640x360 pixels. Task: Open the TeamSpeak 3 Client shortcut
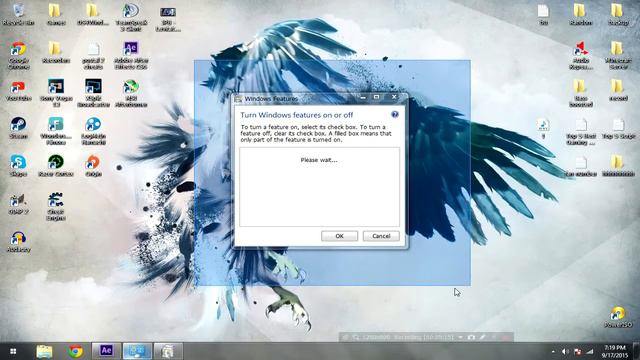click(x=131, y=17)
